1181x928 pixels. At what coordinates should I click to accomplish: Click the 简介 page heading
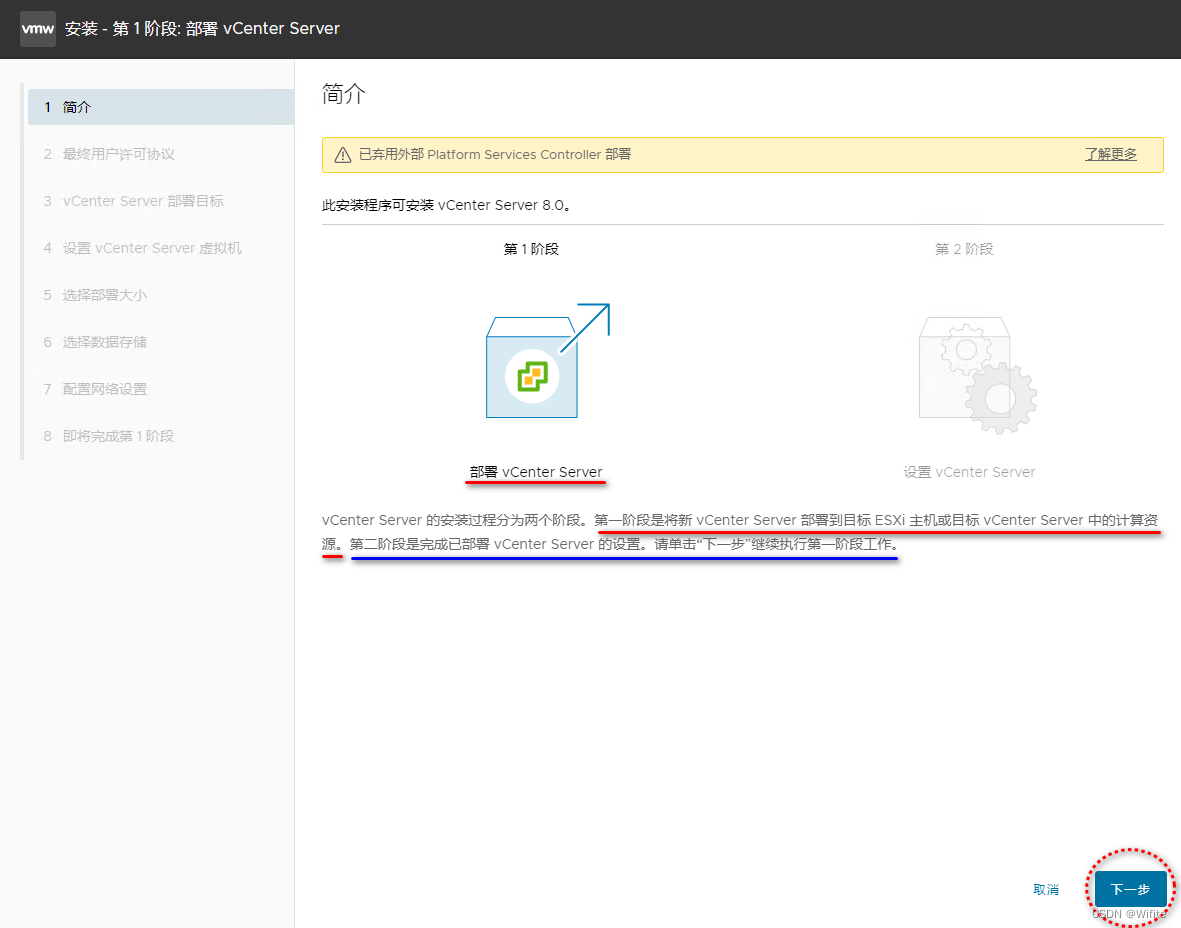(343, 94)
